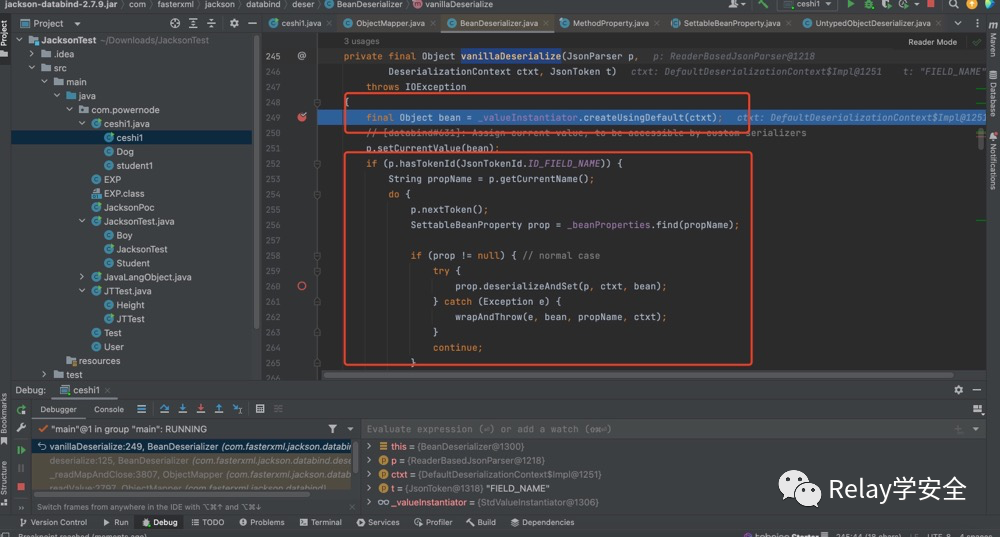This screenshot has height=537, width=1000.
Task: Click the frames filter funnel icon
Action: [333, 429]
